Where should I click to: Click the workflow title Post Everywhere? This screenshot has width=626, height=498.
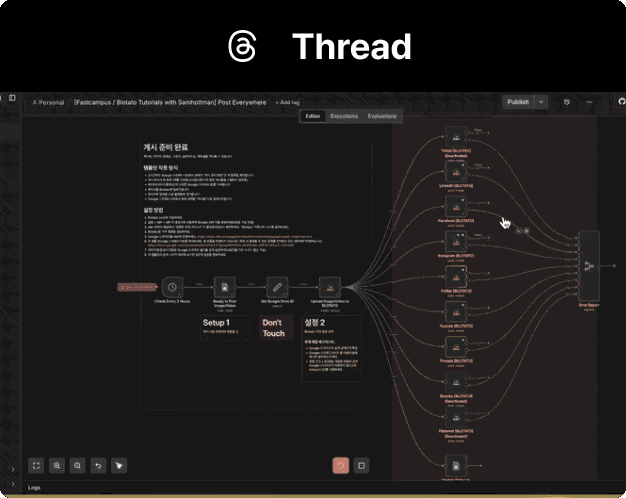(x=170, y=102)
